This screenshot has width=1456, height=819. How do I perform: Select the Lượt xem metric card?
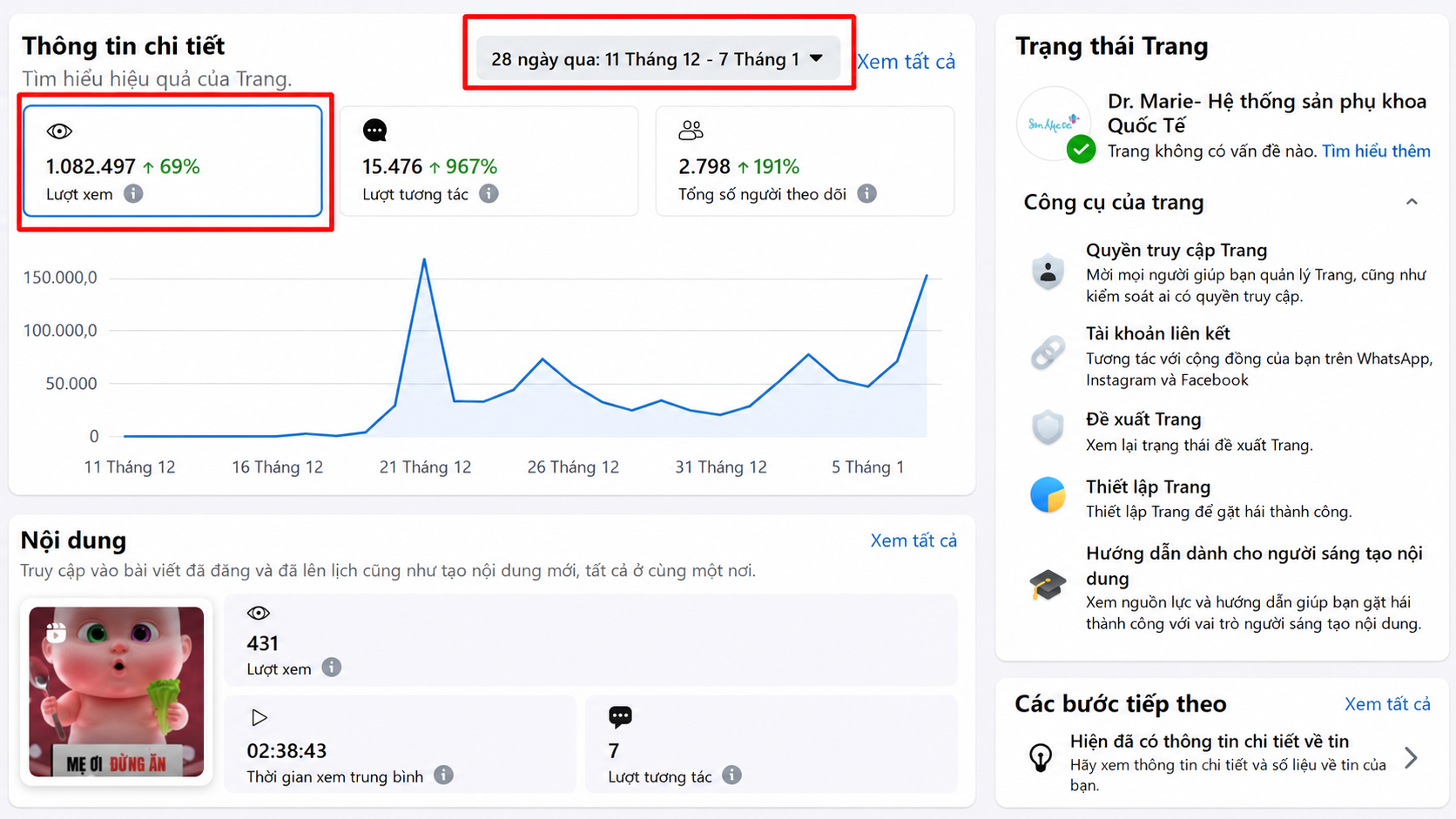pos(172,161)
